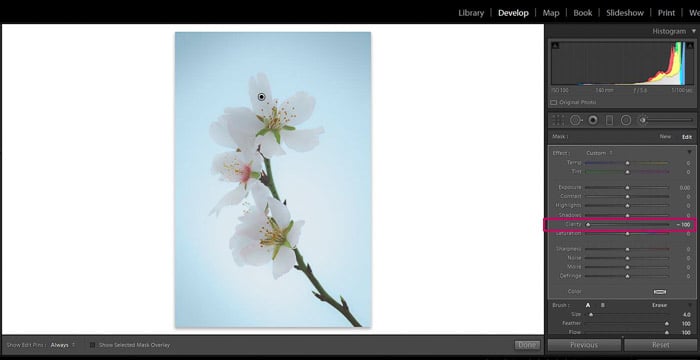700x360 pixels.
Task: Open the Map module
Action: tap(551, 13)
